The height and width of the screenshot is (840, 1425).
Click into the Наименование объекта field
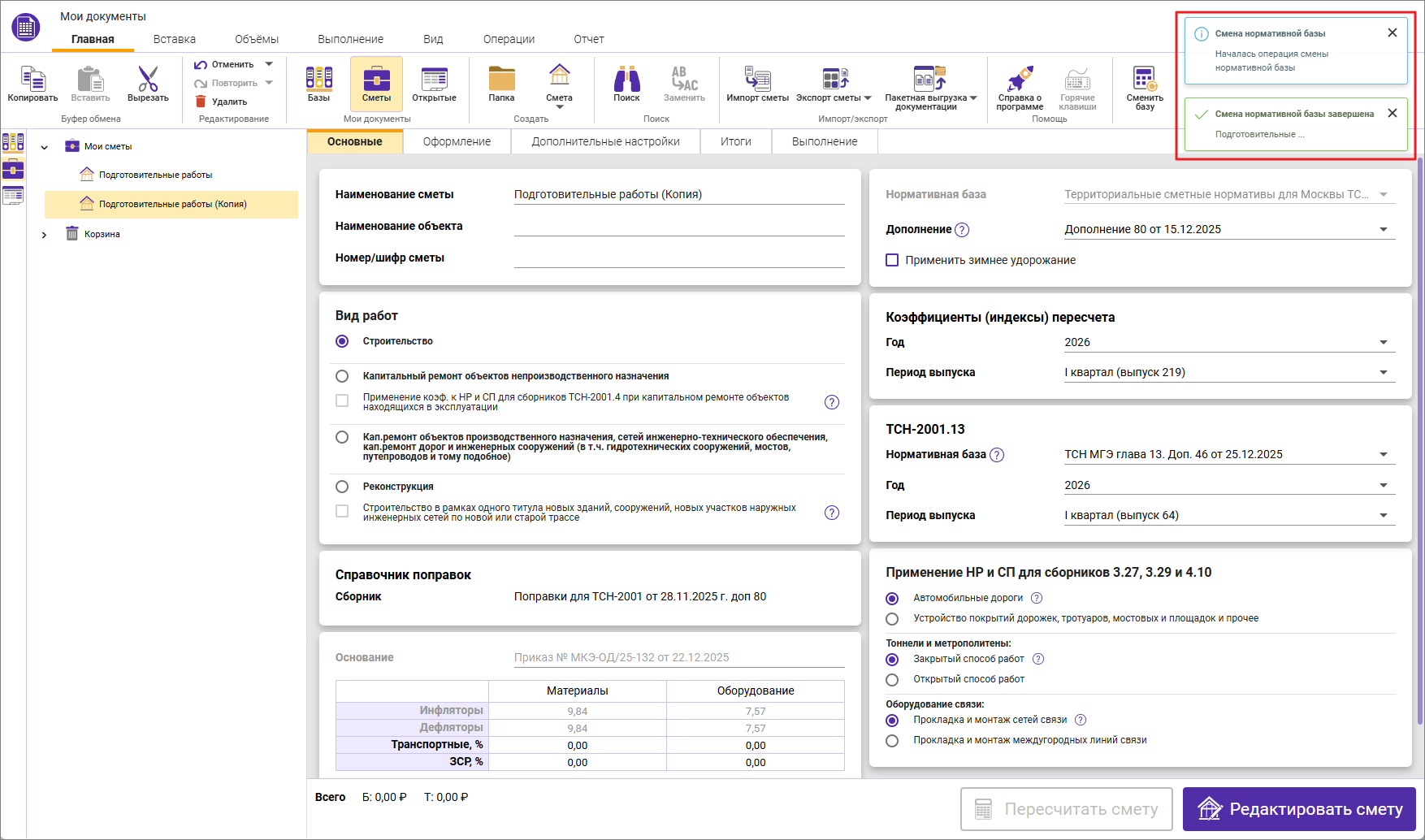tap(678, 226)
